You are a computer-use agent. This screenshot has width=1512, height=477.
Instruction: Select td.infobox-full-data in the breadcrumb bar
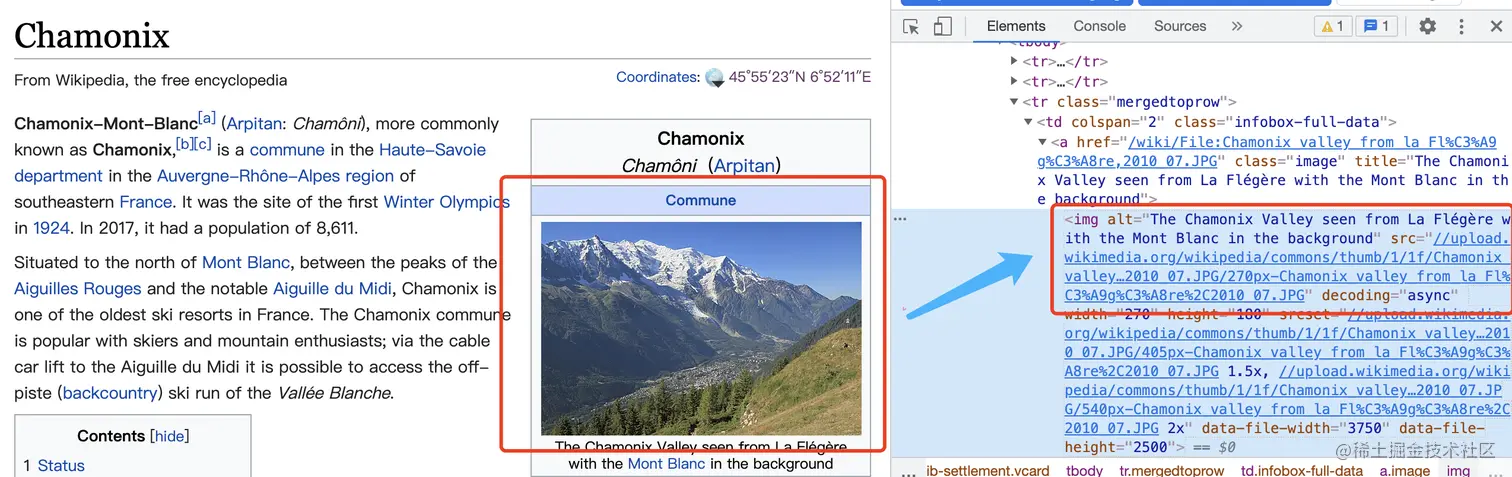[1302, 470]
